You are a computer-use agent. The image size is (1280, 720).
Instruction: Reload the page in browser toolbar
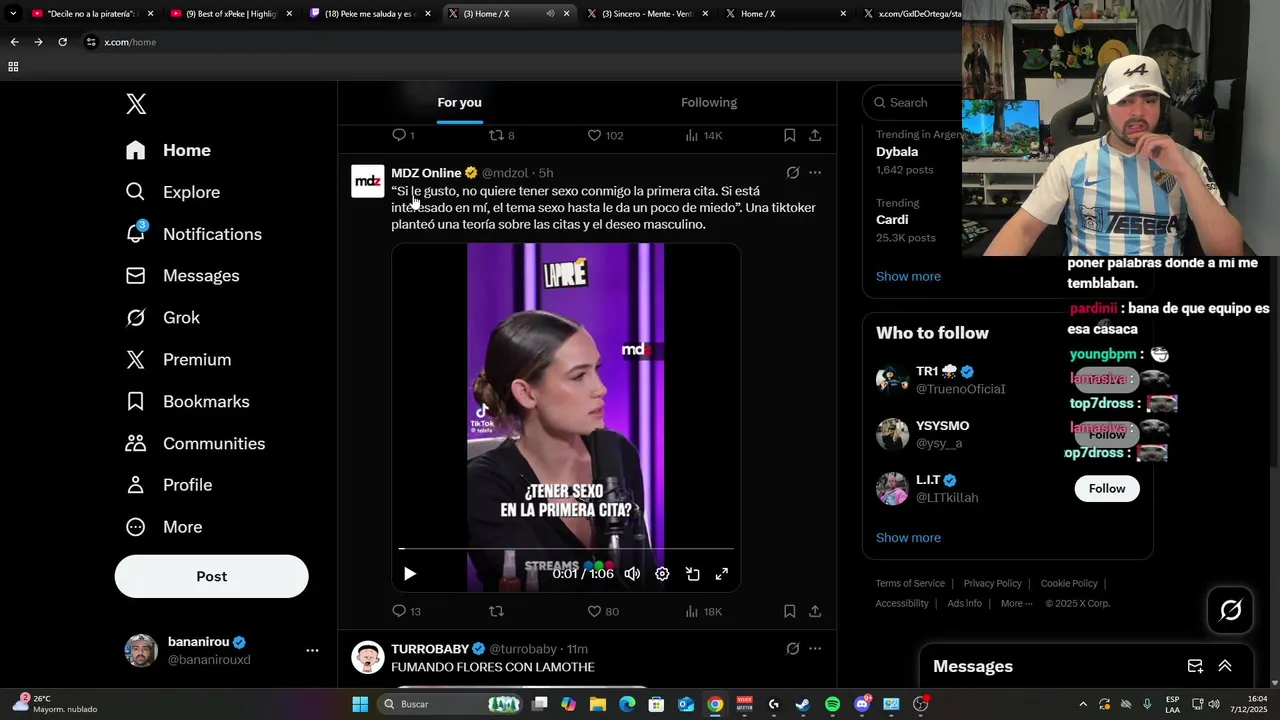[62, 42]
